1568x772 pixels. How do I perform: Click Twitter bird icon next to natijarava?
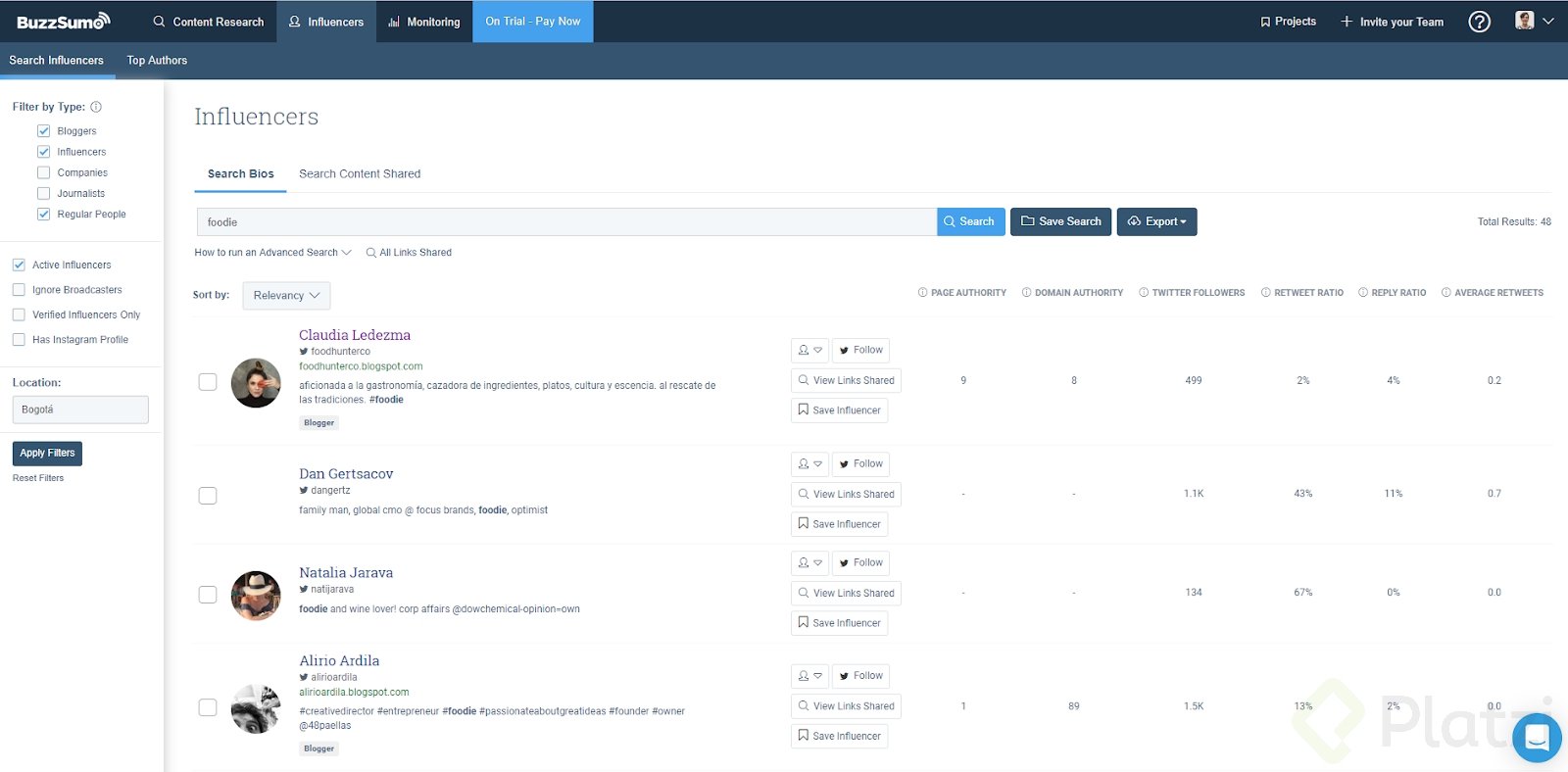304,590
